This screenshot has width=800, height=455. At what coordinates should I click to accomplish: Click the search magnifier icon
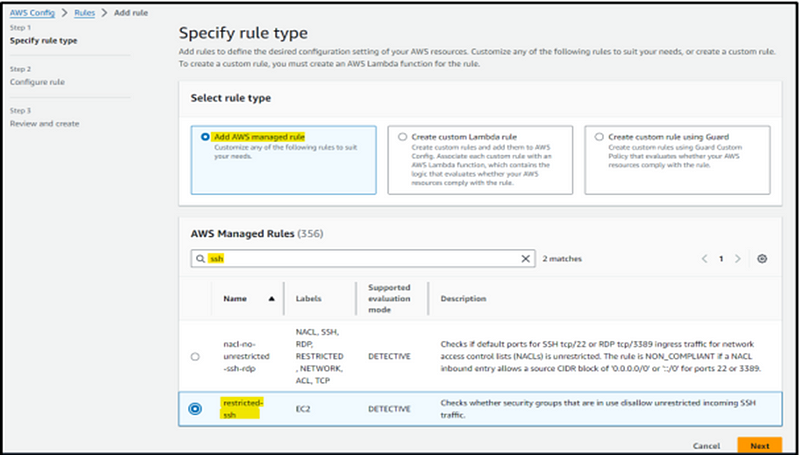199,259
